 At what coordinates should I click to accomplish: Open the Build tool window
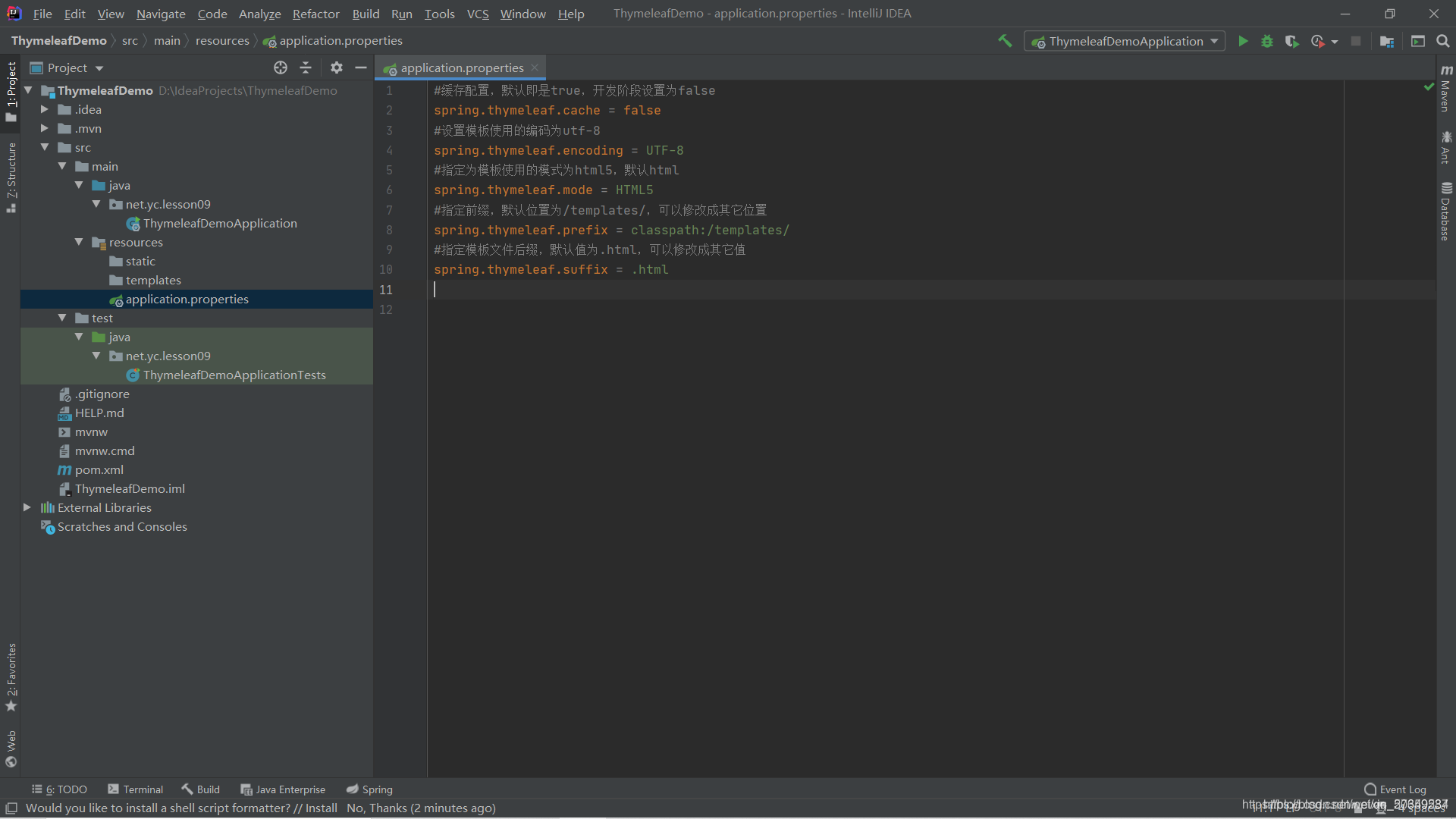[200, 789]
